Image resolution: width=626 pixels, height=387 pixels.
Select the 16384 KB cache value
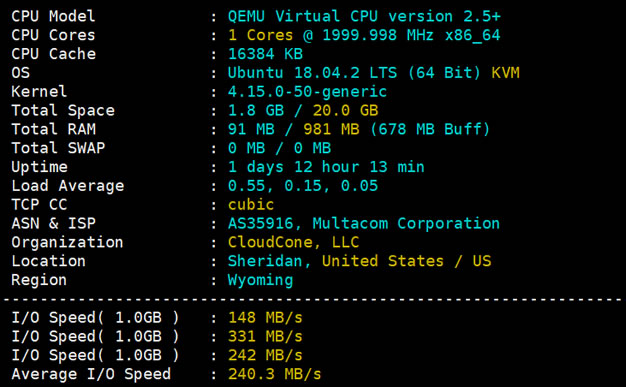265,54
